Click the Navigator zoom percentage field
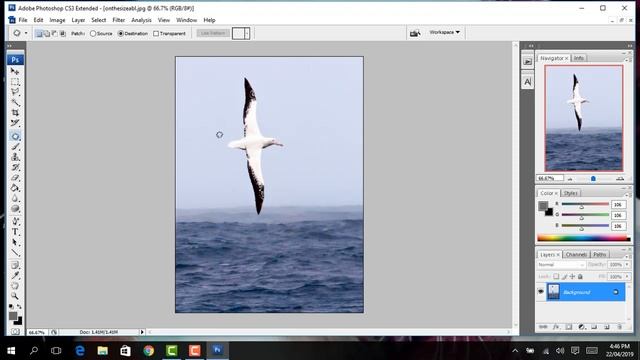 [549, 178]
